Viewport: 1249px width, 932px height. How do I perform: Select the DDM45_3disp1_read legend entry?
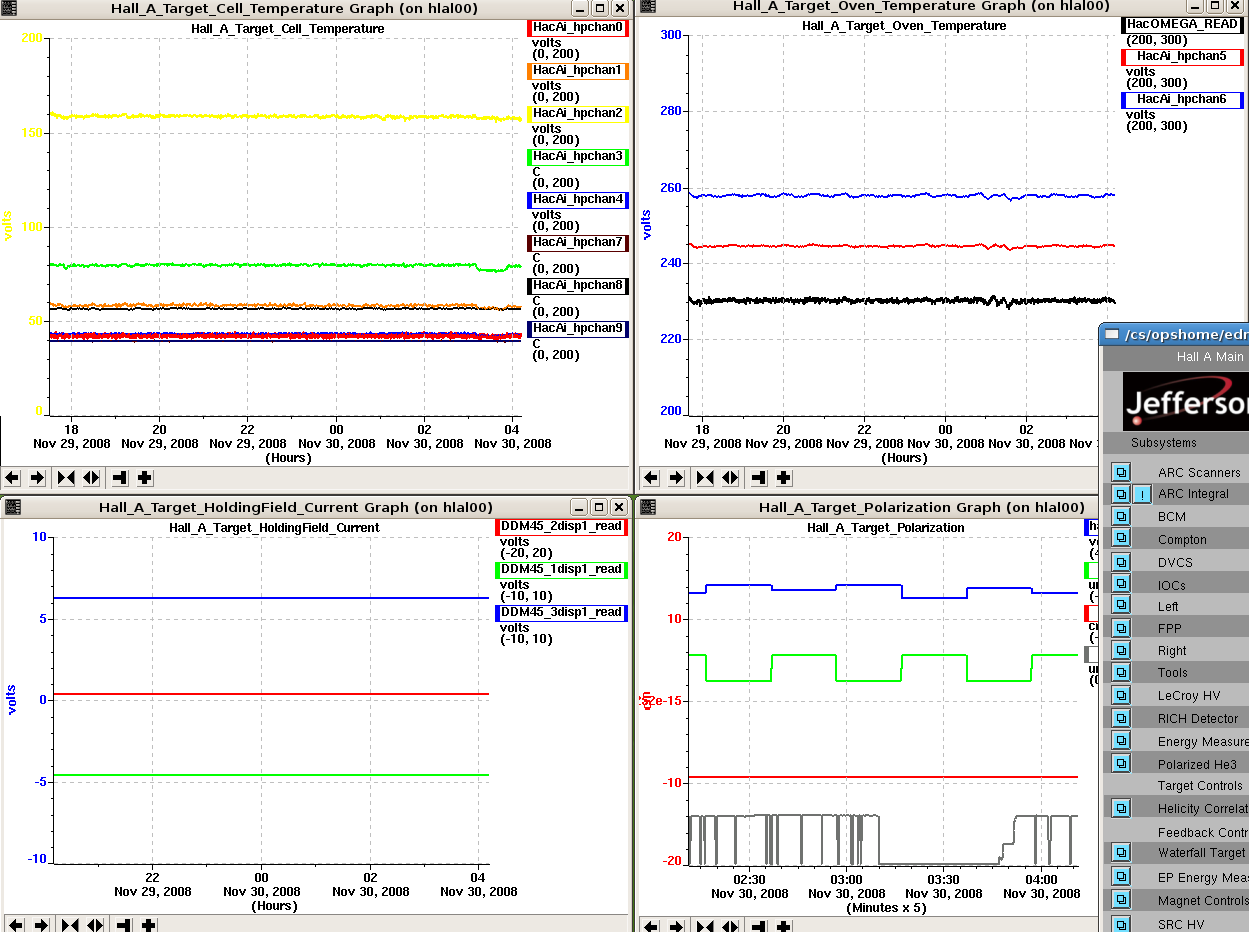(x=561, y=613)
